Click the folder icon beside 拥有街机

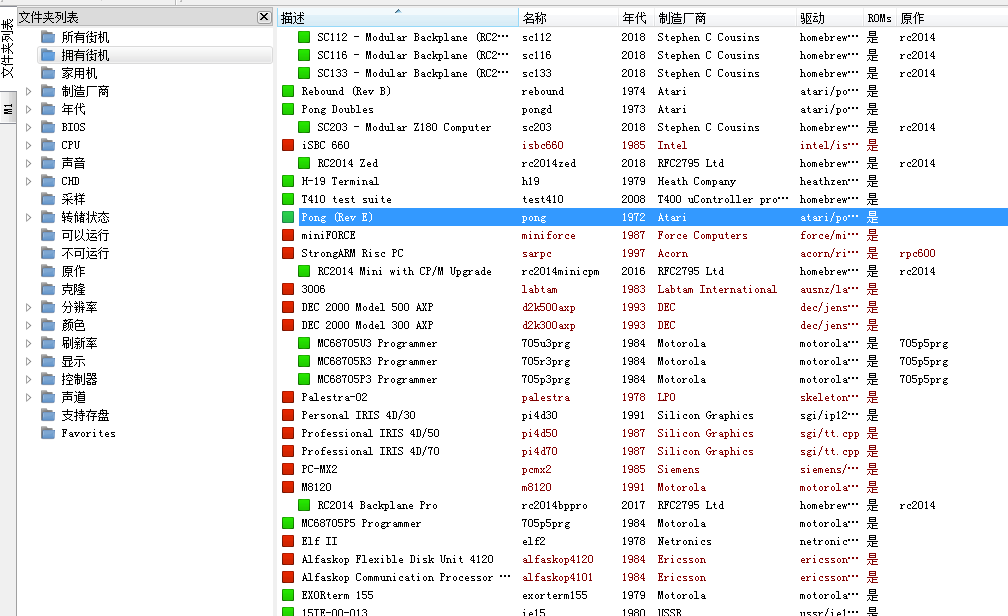48,55
